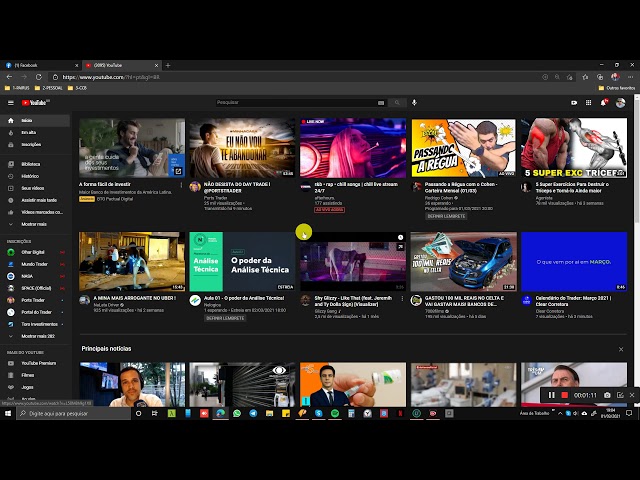Click the Windows taskbar search box
Image resolution: width=640 pixels, height=480 pixels.
(x=74, y=413)
